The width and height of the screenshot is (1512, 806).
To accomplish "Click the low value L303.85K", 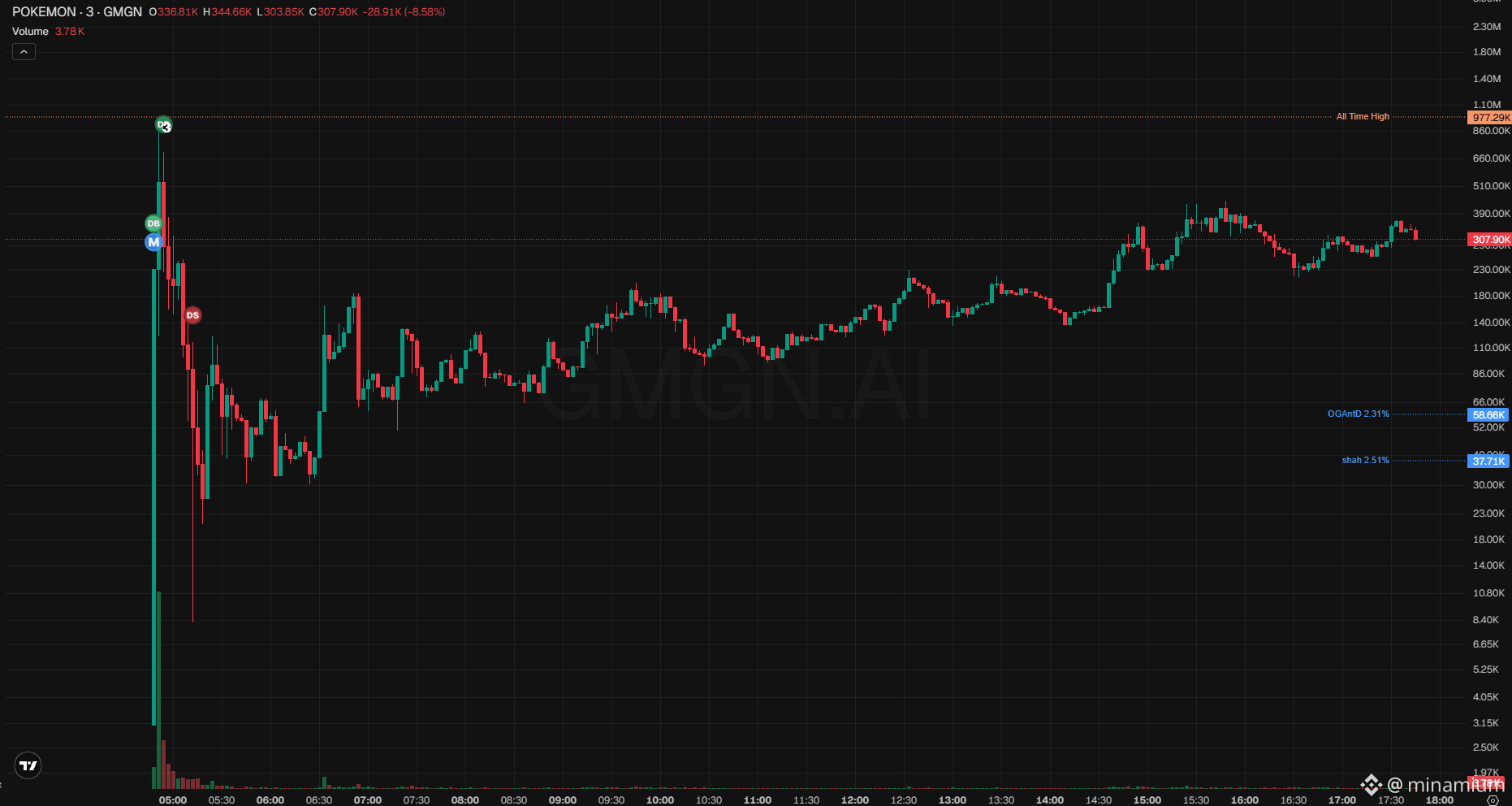I will click(x=280, y=12).
